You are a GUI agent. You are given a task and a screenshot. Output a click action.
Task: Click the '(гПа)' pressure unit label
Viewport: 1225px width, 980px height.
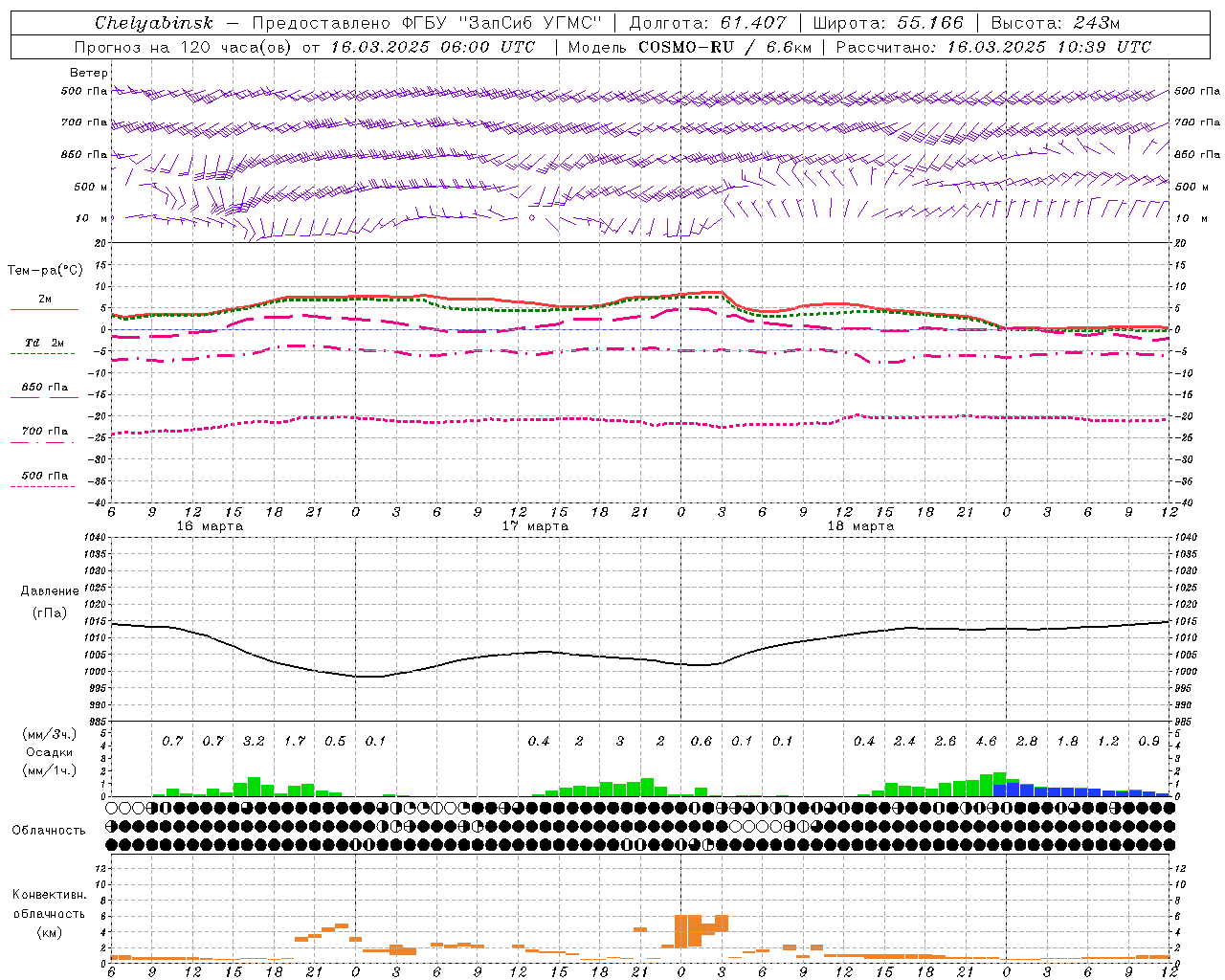click(50, 613)
